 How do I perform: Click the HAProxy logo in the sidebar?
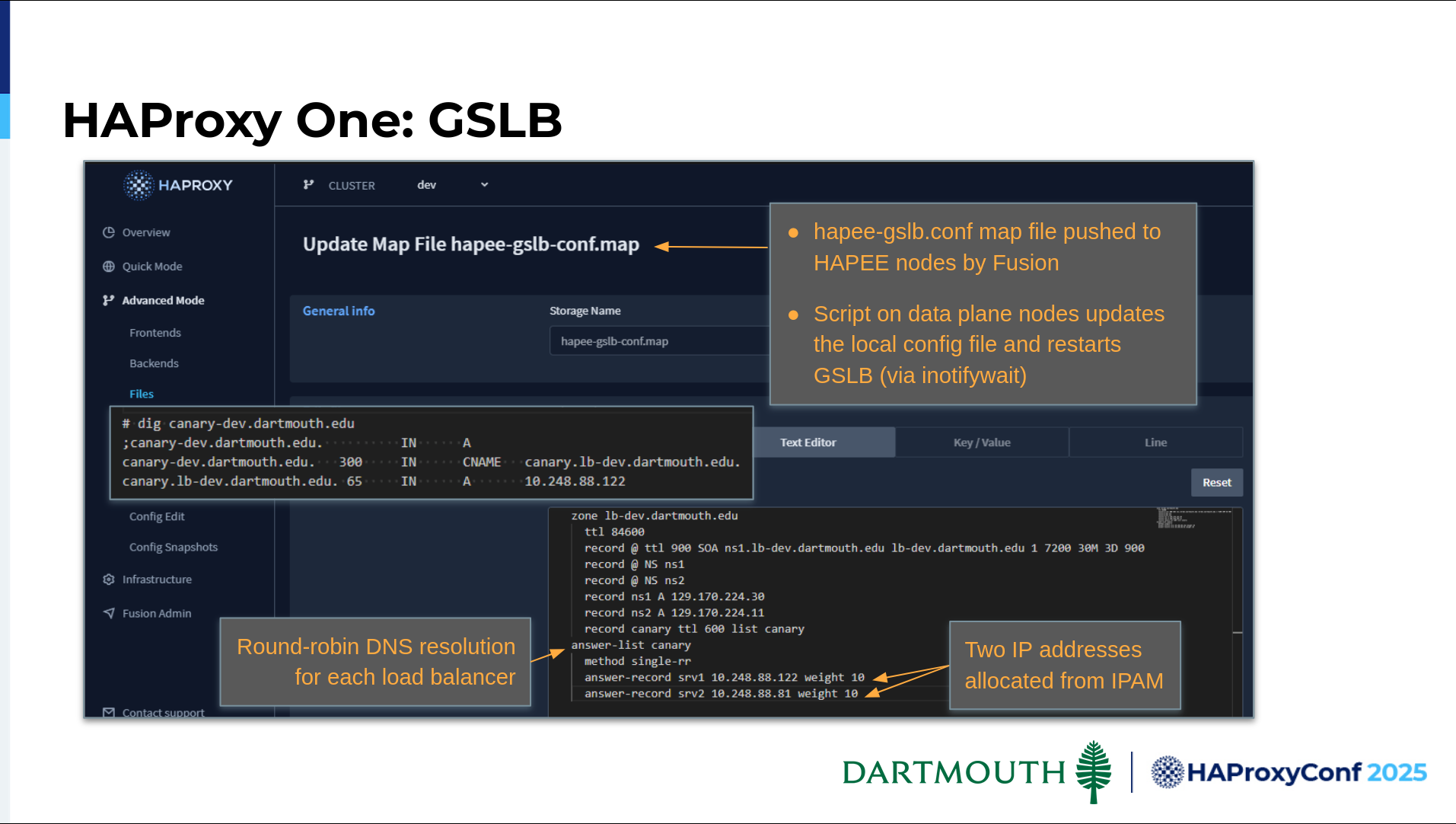[178, 185]
